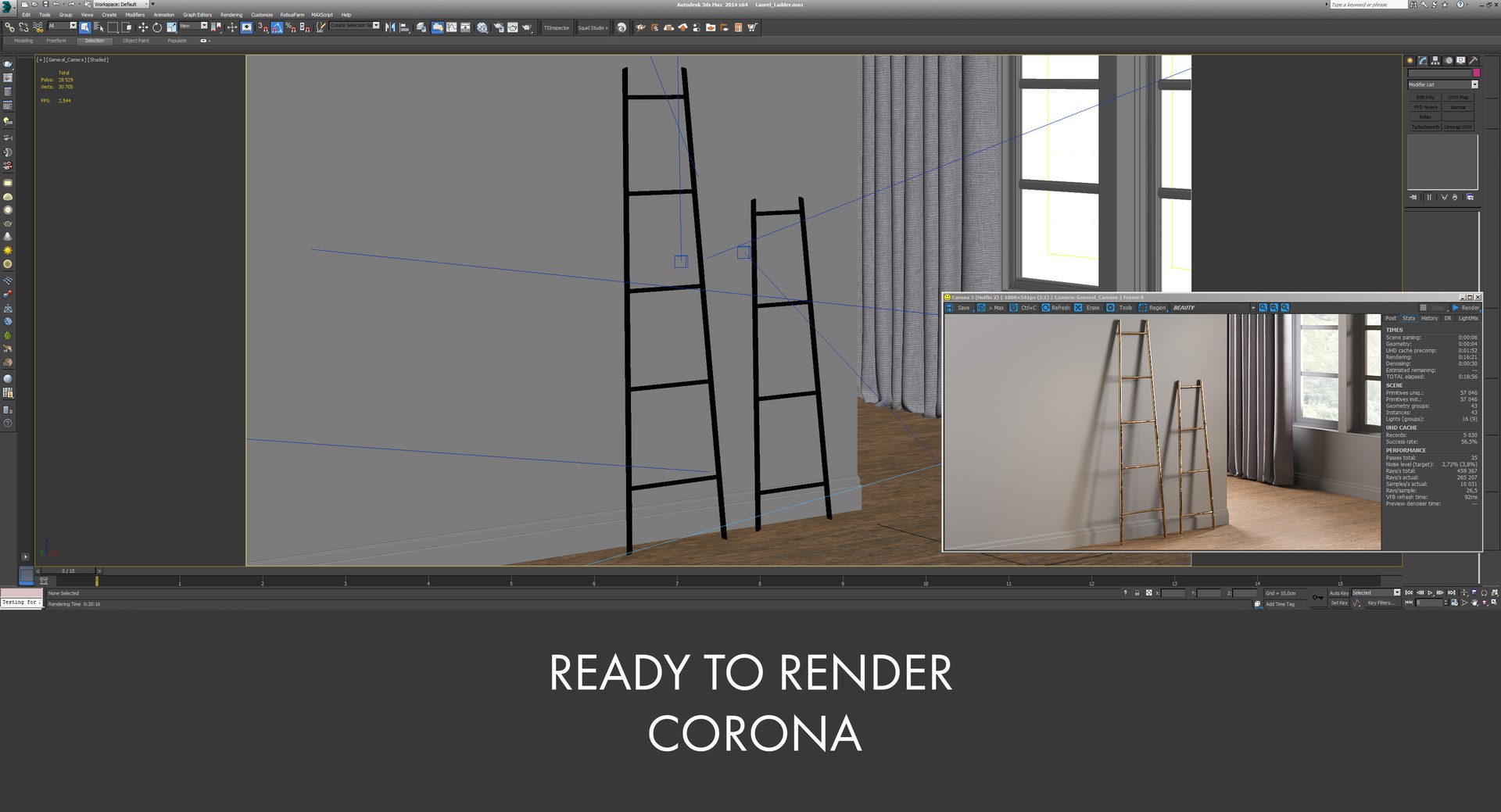
Task: Open Select by Name dialog
Action: tap(99, 27)
